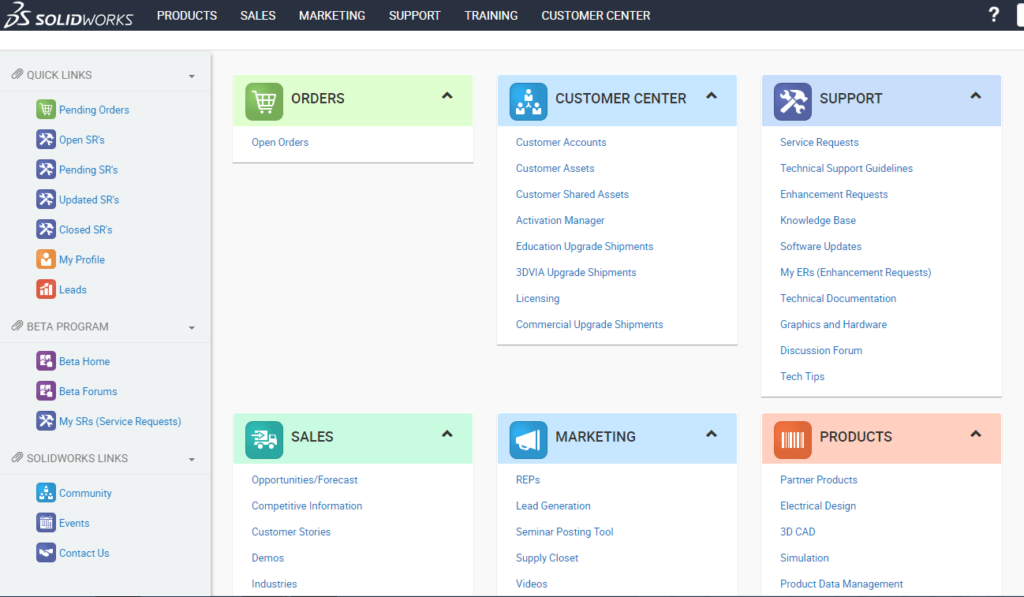Open the Simulation link under Products

click(805, 558)
